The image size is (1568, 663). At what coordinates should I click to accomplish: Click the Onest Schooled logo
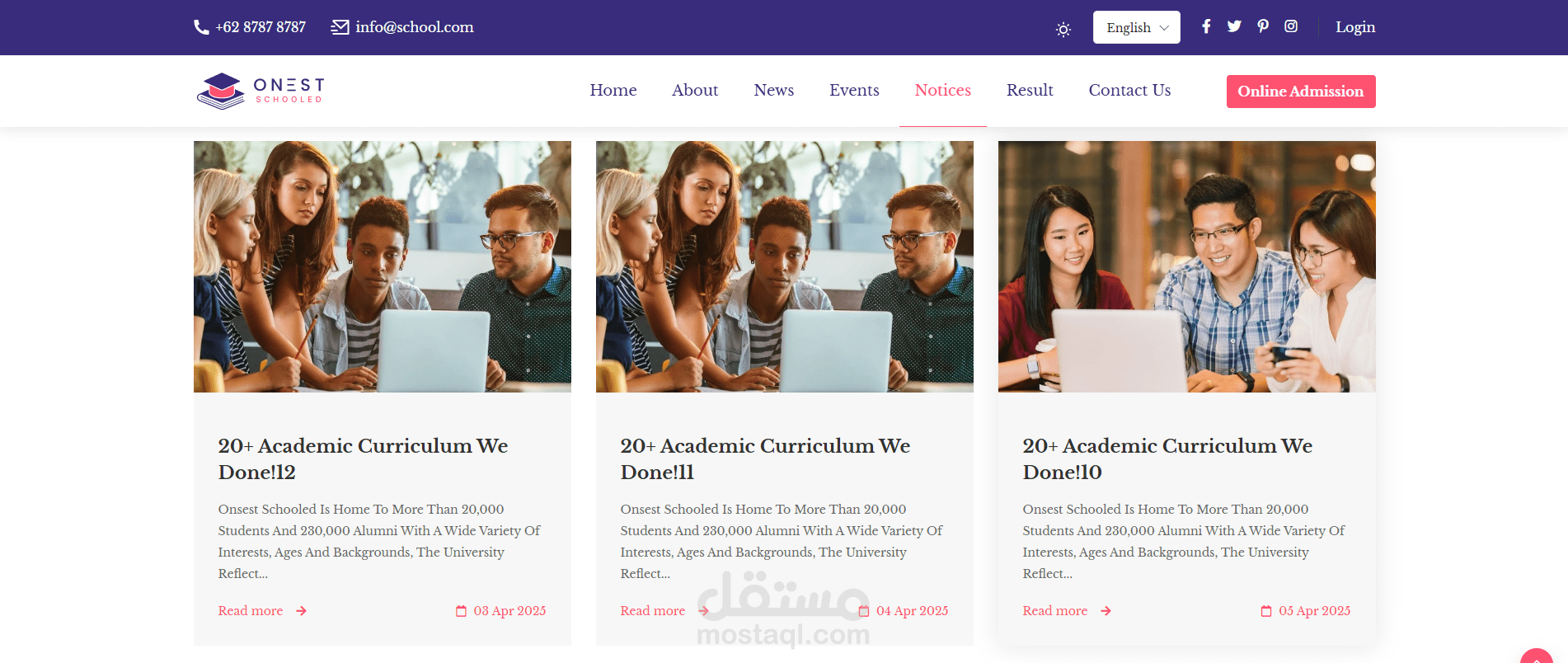[261, 91]
